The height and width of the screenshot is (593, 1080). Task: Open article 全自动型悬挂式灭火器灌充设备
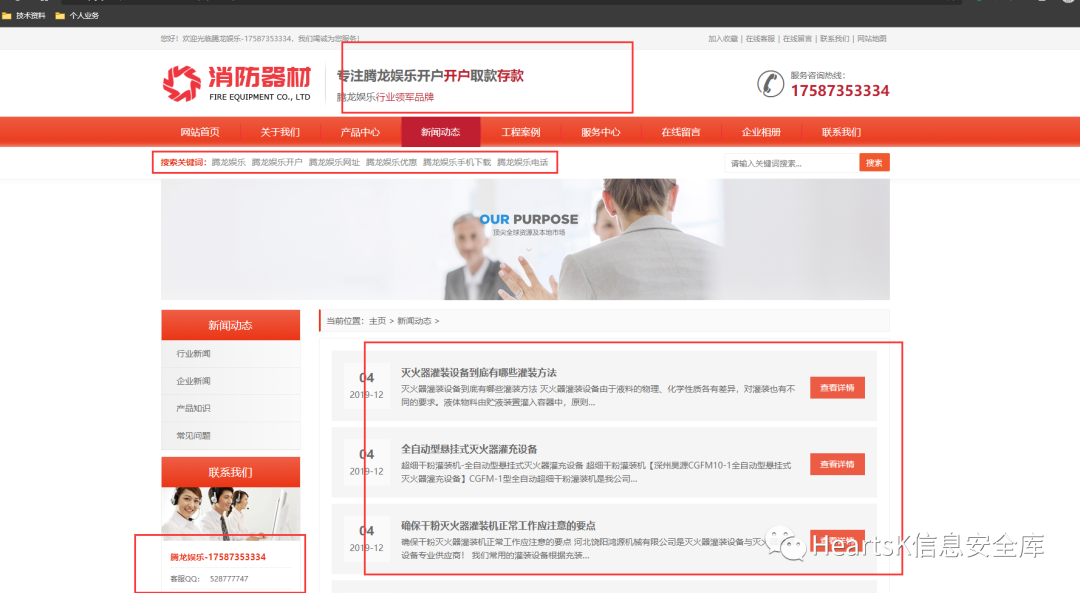click(x=469, y=449)
